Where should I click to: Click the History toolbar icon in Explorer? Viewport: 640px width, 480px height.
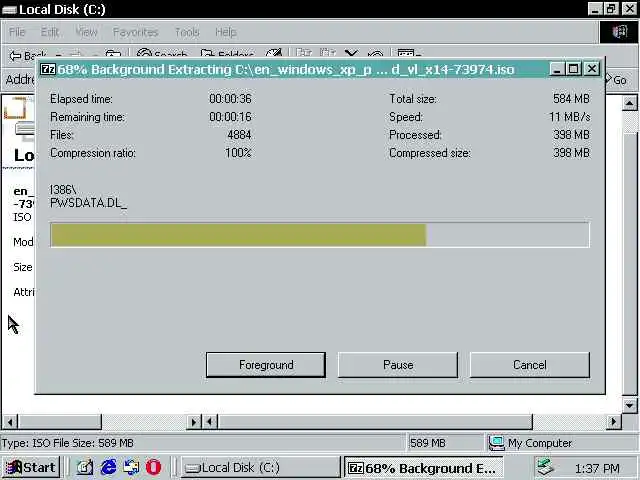[273, 54]
